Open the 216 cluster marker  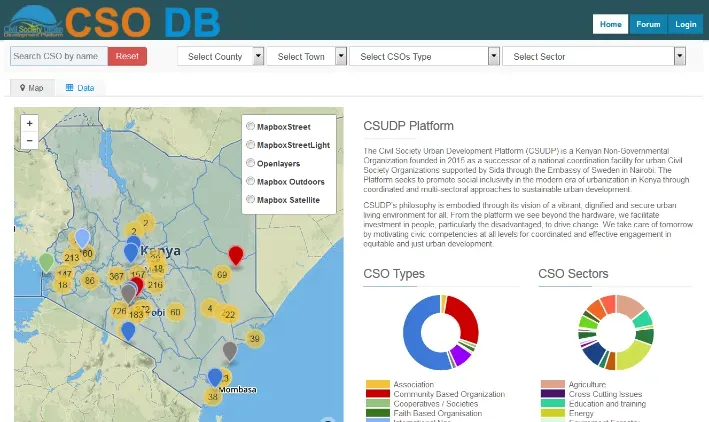pos(155,285)
